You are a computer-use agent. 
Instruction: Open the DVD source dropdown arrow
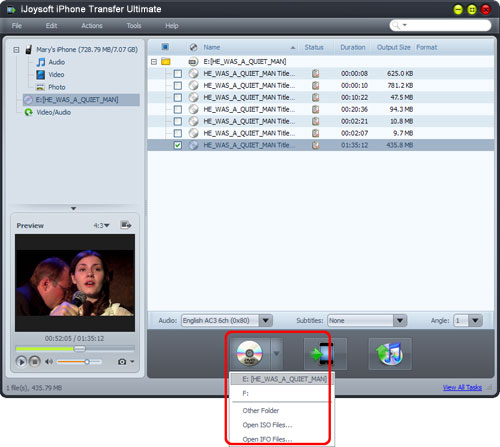click(x=277, y=353)
